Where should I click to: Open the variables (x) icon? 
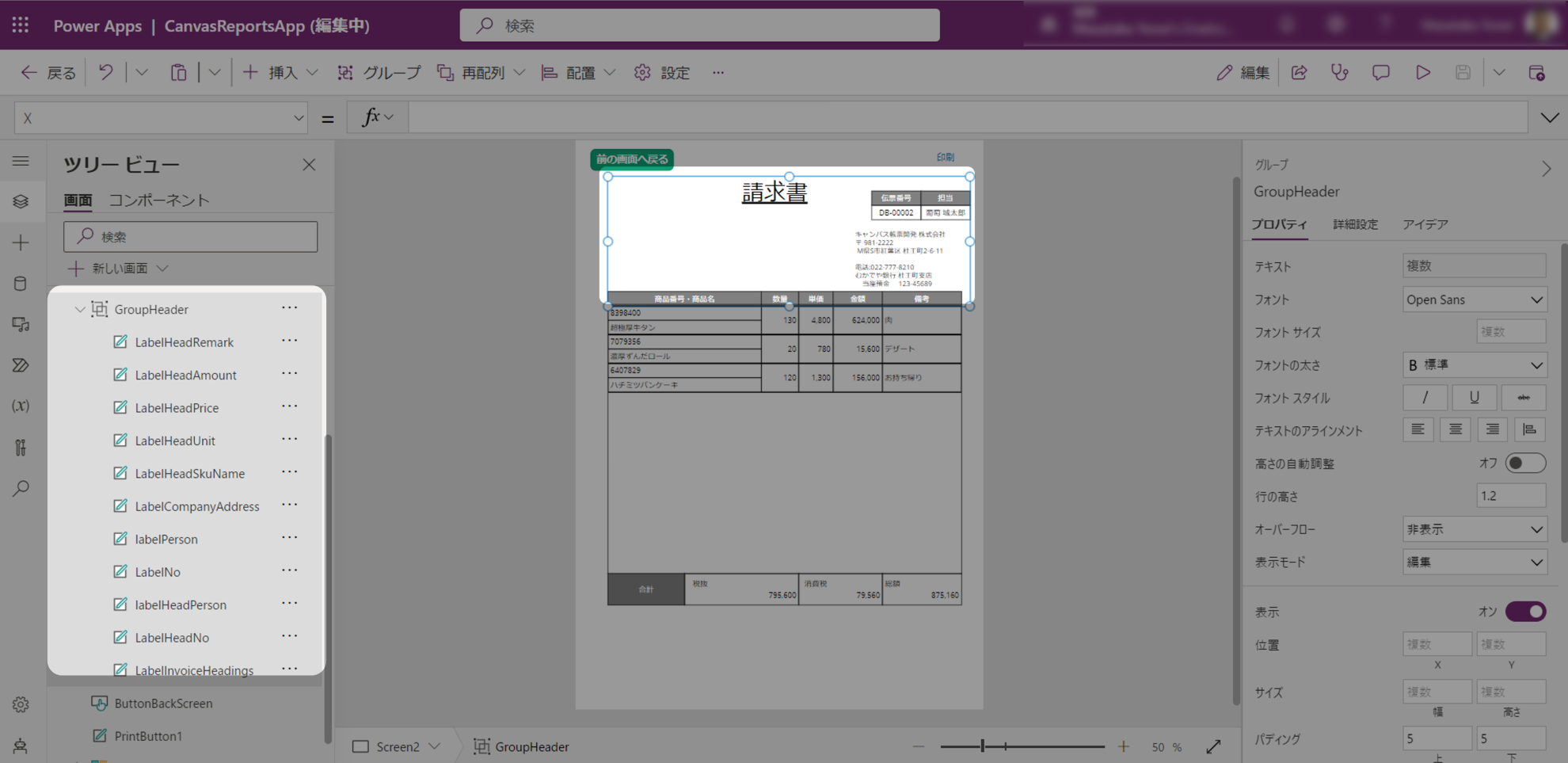[21, 406]
